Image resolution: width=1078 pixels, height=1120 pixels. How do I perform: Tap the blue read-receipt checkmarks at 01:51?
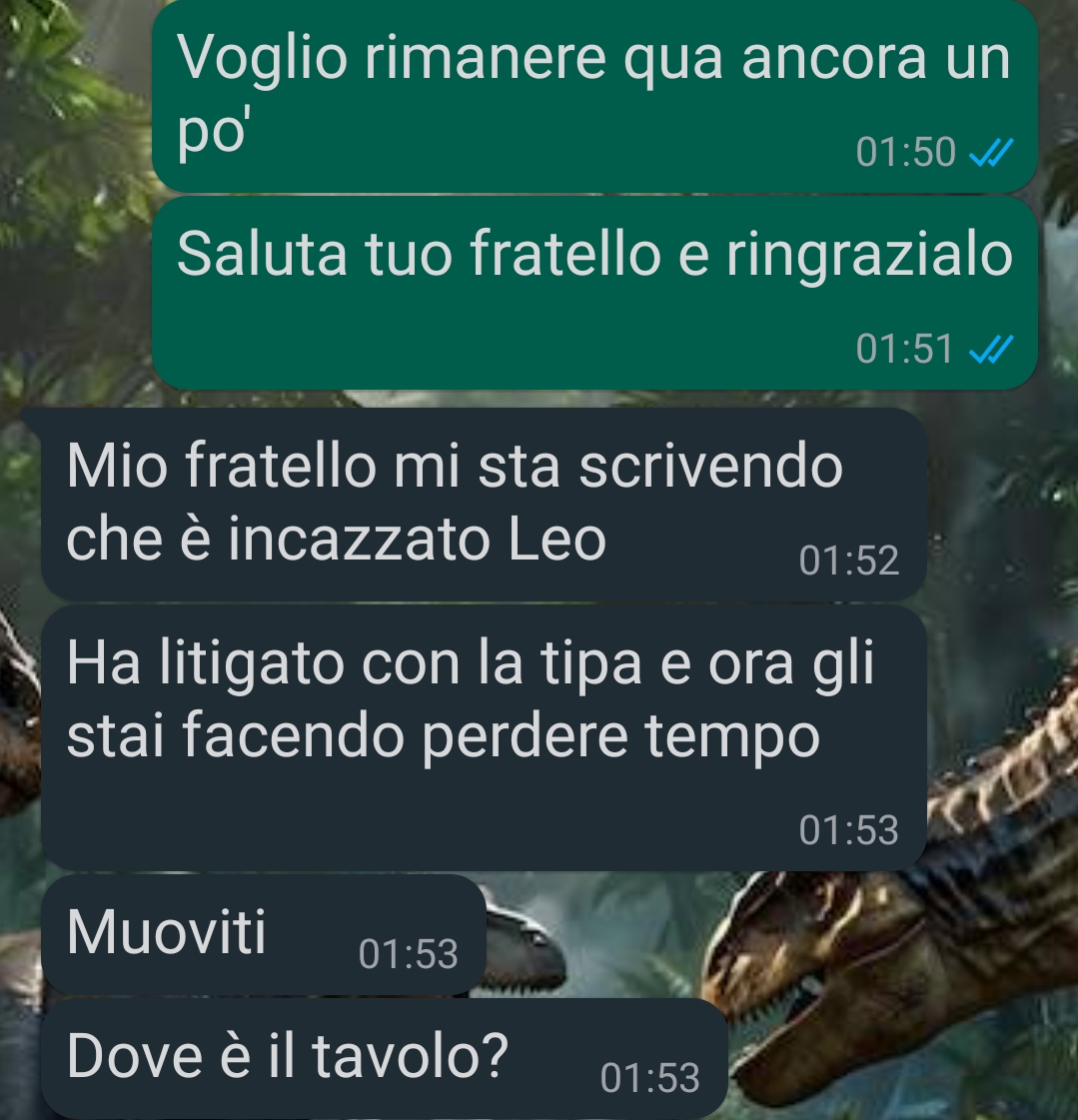991,350
